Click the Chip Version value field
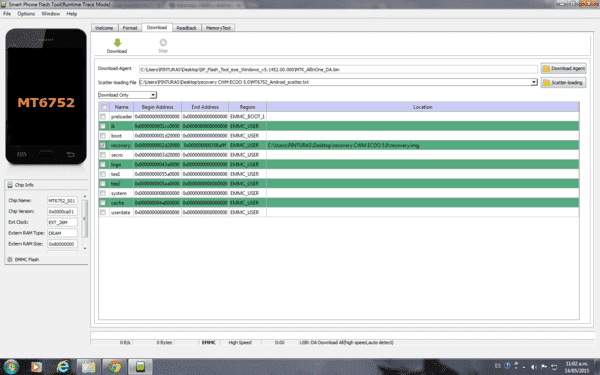Image resolution: width=600 pixels, height=375 pixels. tap(62, 211)
